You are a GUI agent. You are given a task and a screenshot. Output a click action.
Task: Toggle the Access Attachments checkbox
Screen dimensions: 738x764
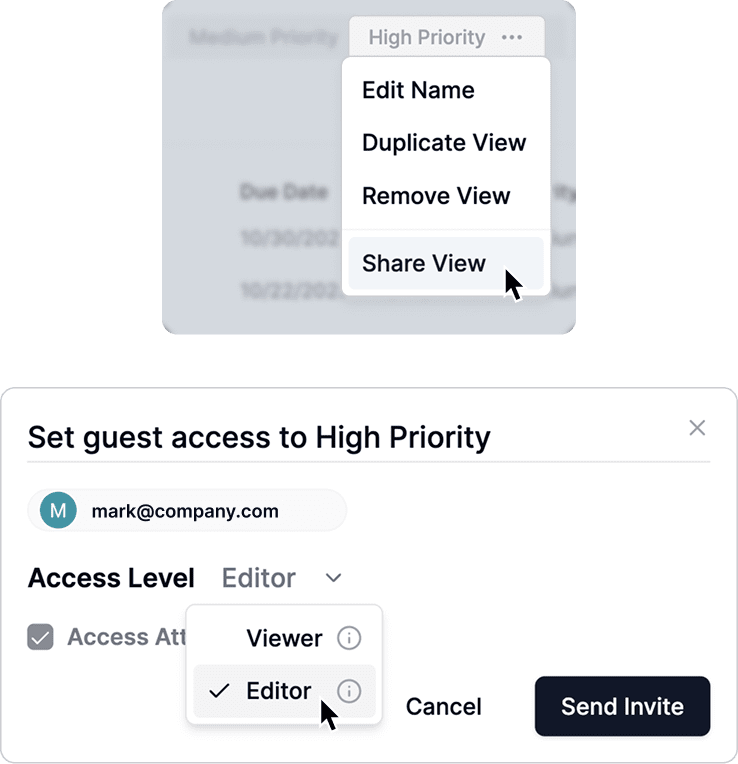pyautogui.click(x=40, y=637)
